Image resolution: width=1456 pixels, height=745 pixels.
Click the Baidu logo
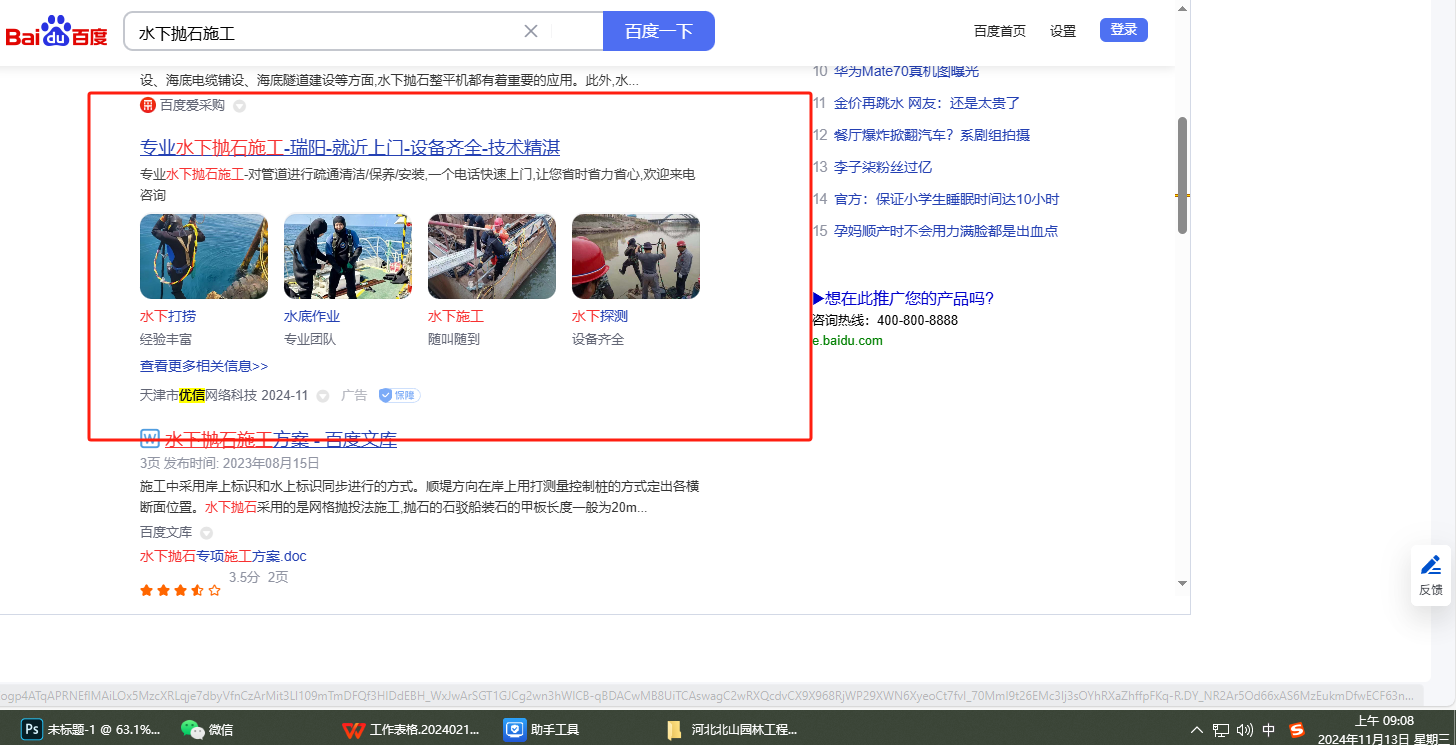coord(56,32)
